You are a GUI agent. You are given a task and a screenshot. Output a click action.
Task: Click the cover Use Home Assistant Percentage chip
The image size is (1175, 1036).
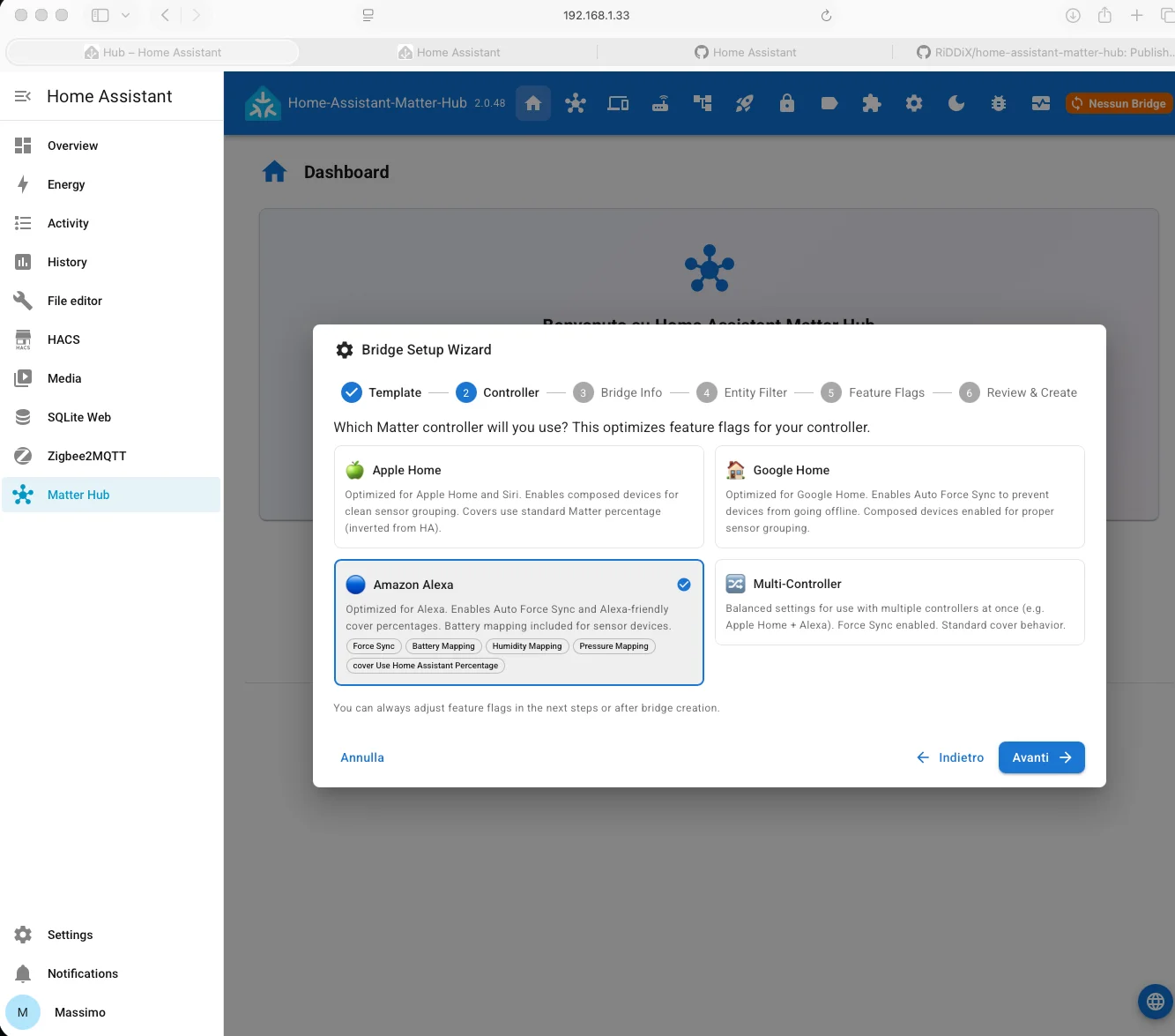coord(426,666)
